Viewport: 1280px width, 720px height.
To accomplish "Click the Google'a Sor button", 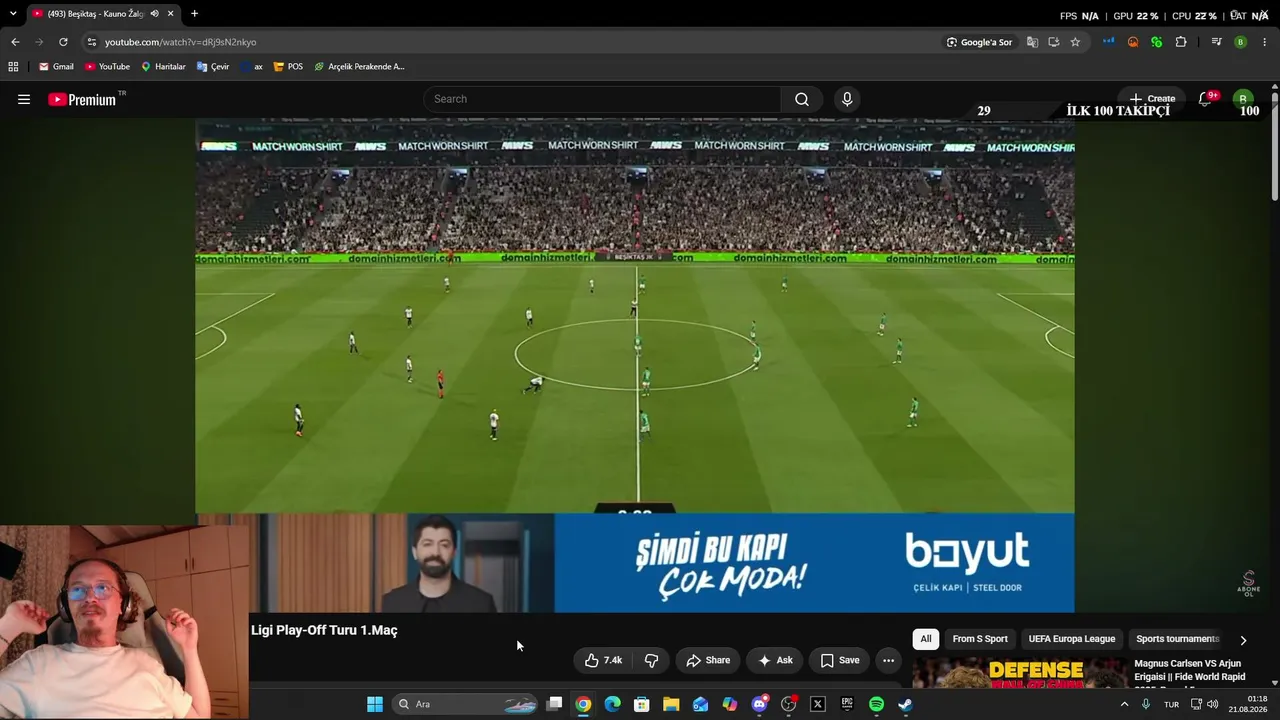I will (980, 42).
